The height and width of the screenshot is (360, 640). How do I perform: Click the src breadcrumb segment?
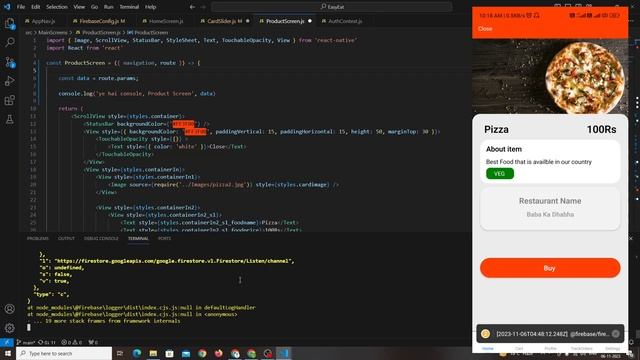tap(29, 32)
